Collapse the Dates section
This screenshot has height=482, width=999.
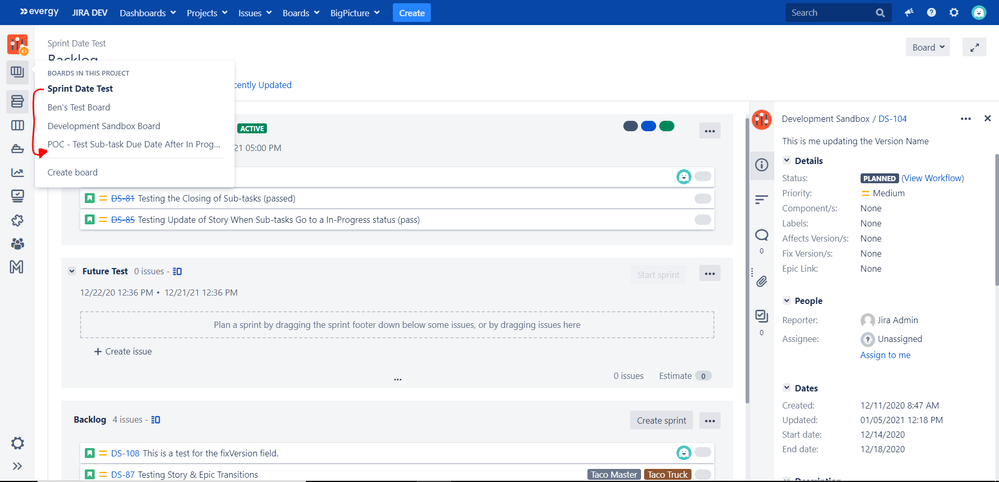787,388
